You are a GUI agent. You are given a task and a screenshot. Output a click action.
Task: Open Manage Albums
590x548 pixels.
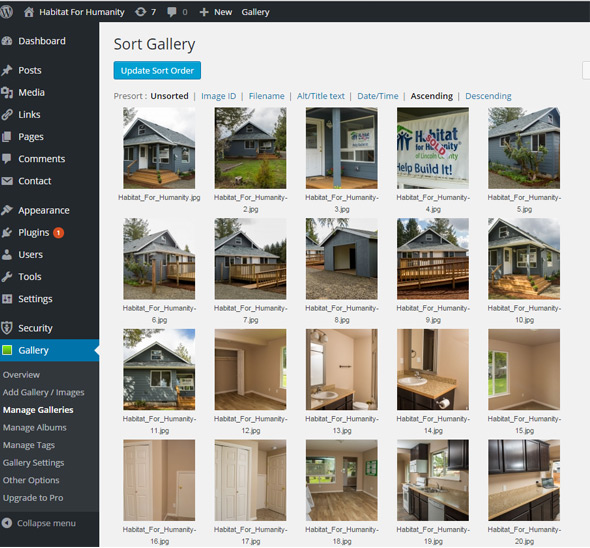(x=34, y=428)
